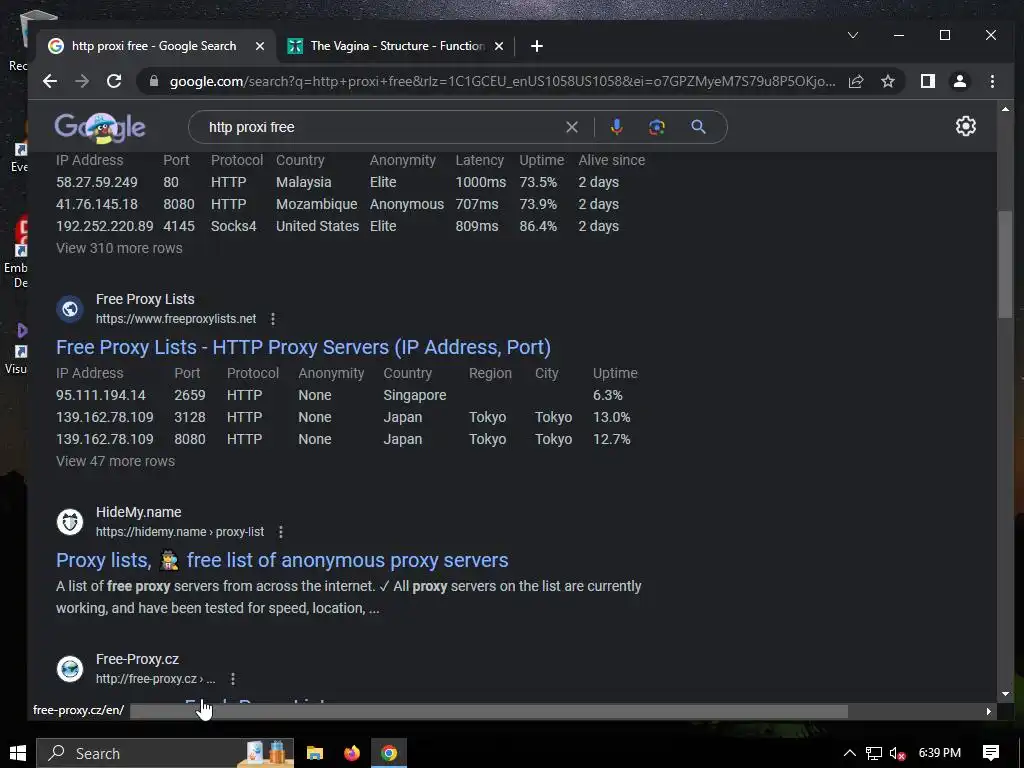Search by image with Google Lens
Viewport: 1024px width, 768px height.
(x=656, y=127)
